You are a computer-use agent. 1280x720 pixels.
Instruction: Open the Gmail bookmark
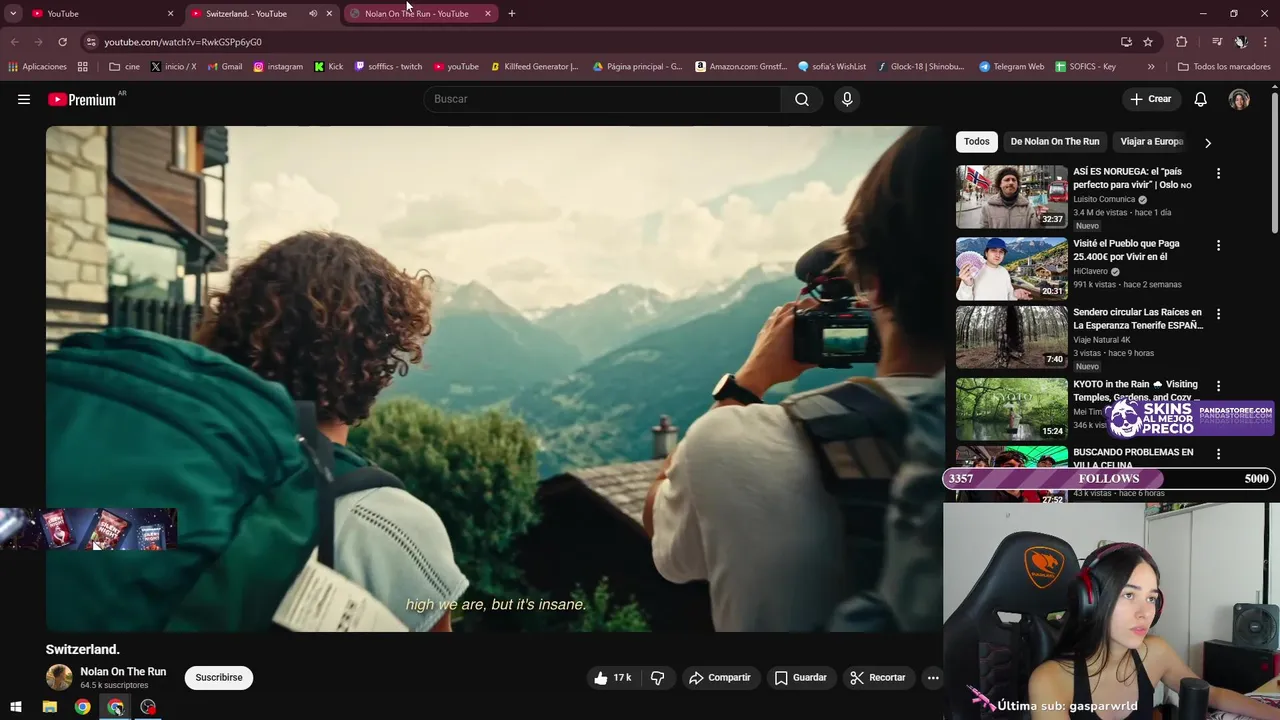coord(224,67)
